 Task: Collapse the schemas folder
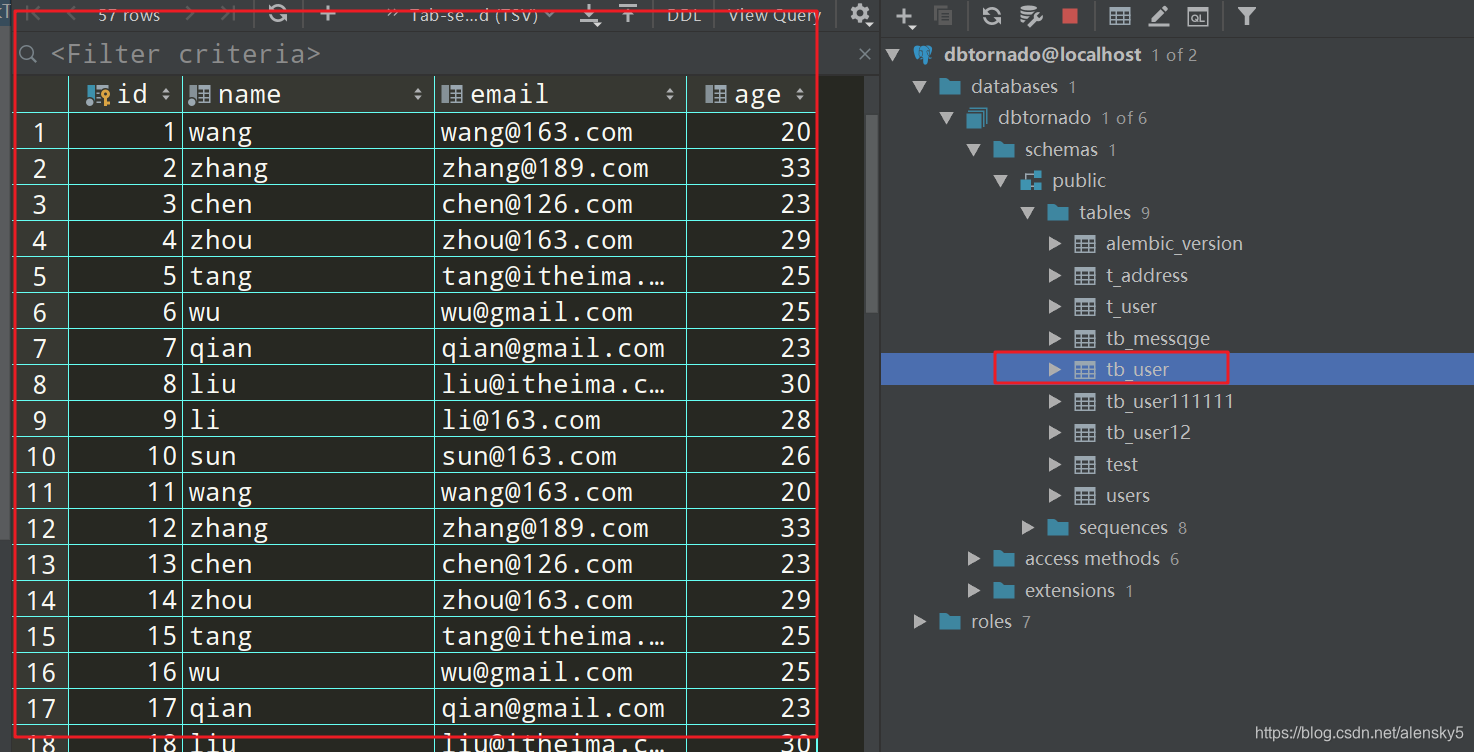point(974,150)
